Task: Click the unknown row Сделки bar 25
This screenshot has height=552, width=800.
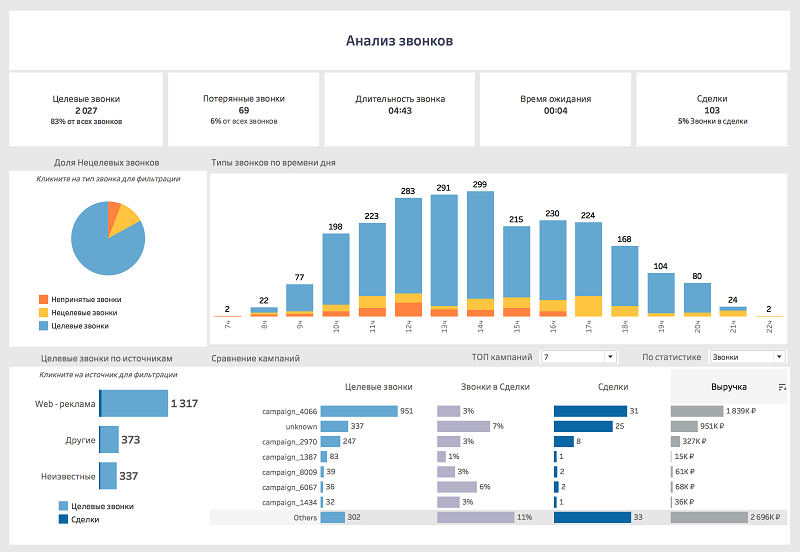Action: (x=583, y=426)
